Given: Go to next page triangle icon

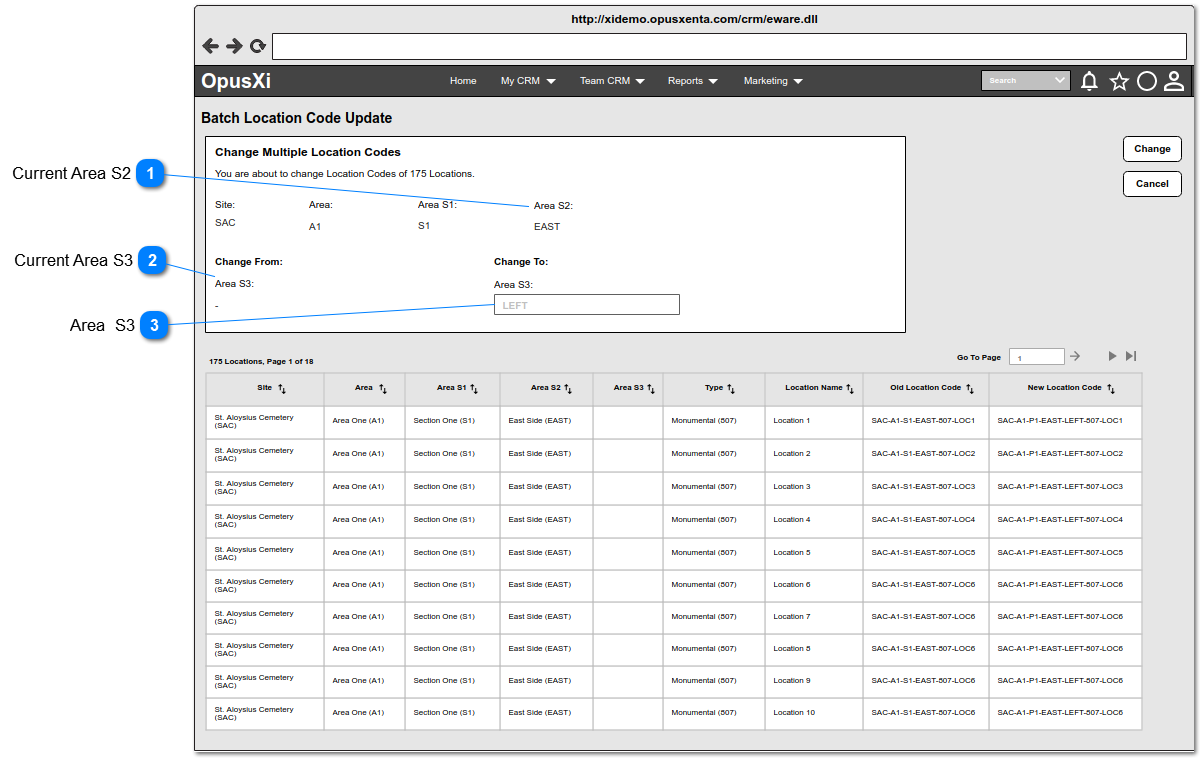Looking at the screenshot, I should click(x=1112, y=356).
